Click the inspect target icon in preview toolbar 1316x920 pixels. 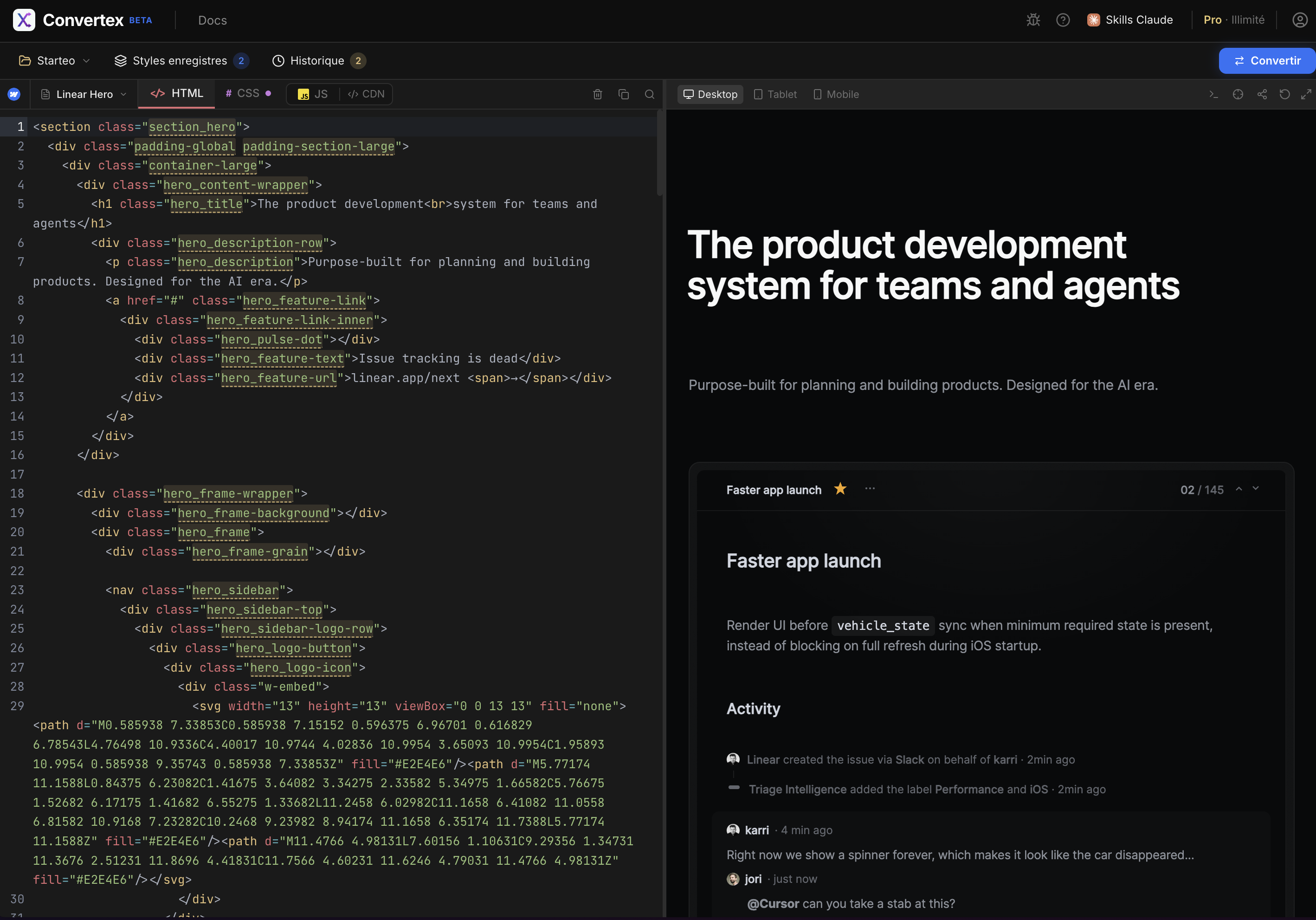pos(1238,94)
